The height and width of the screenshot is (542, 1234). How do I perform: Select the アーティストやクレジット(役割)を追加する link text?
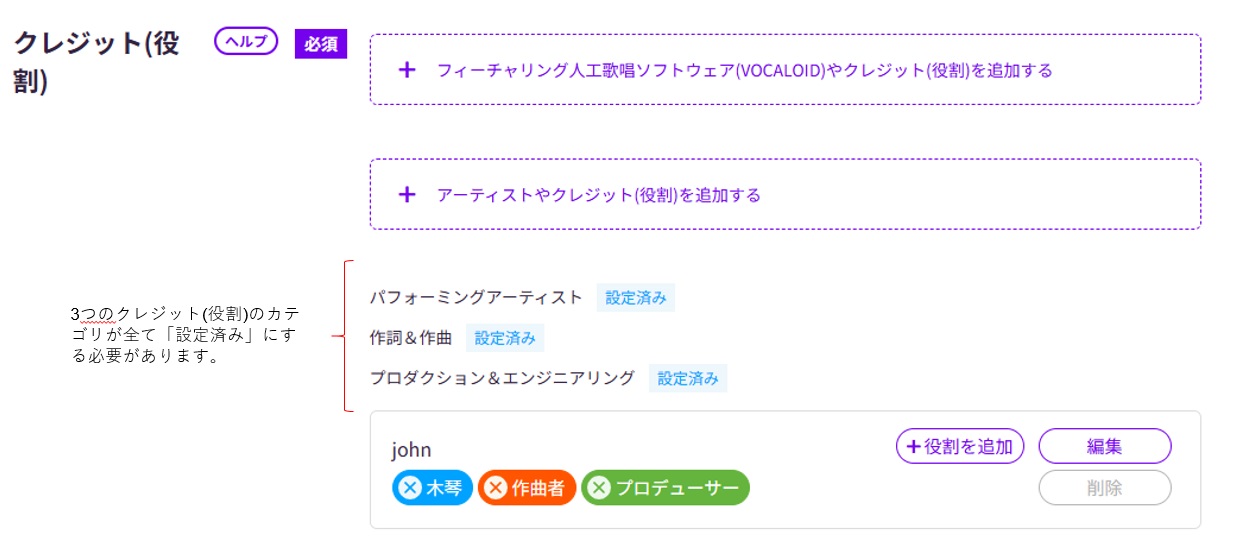tap(598, 194)
